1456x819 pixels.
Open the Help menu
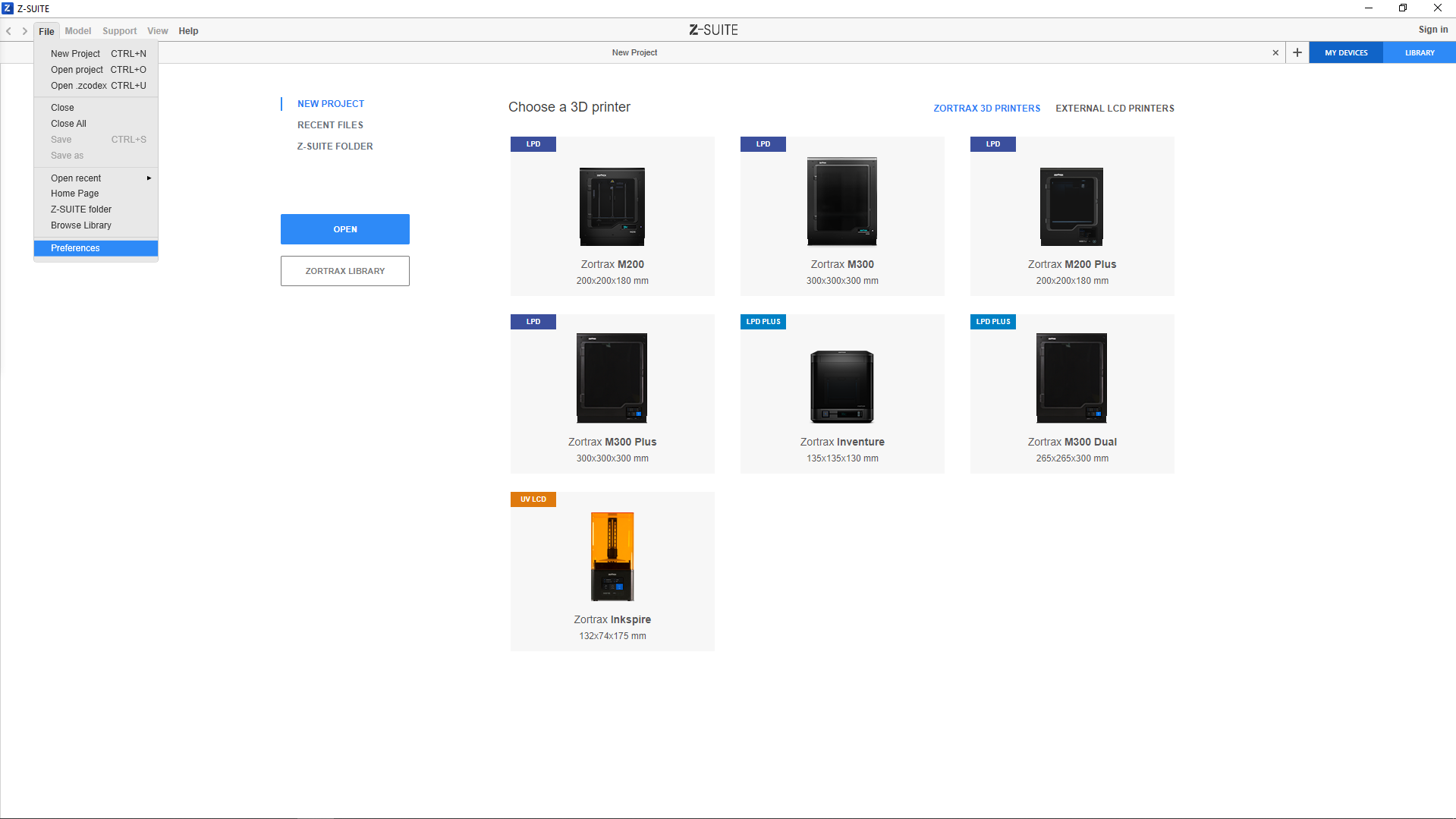pyautogui.click(x=188, y=31)
